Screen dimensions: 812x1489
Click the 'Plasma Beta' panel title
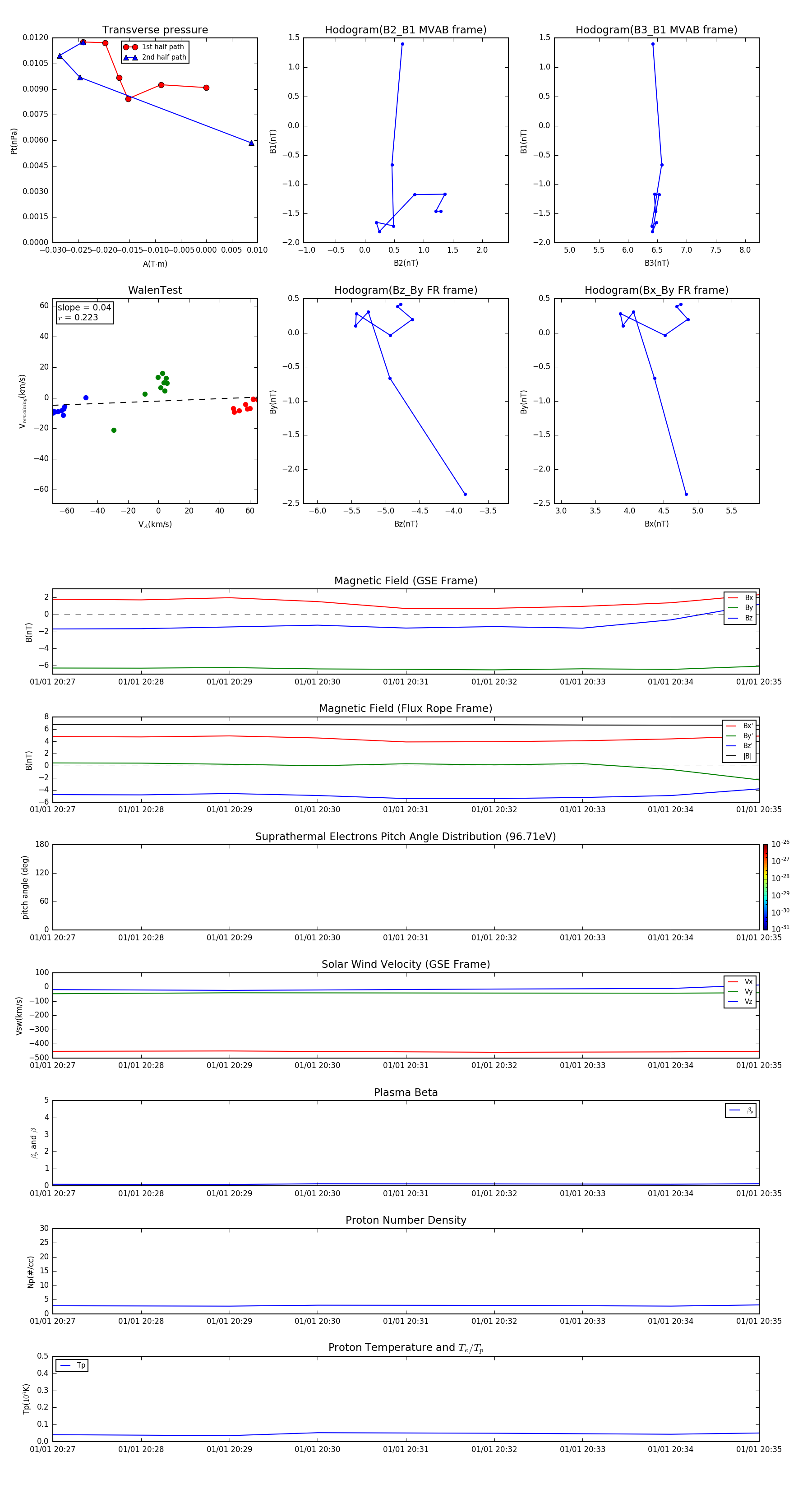(x=406, y=1092)
